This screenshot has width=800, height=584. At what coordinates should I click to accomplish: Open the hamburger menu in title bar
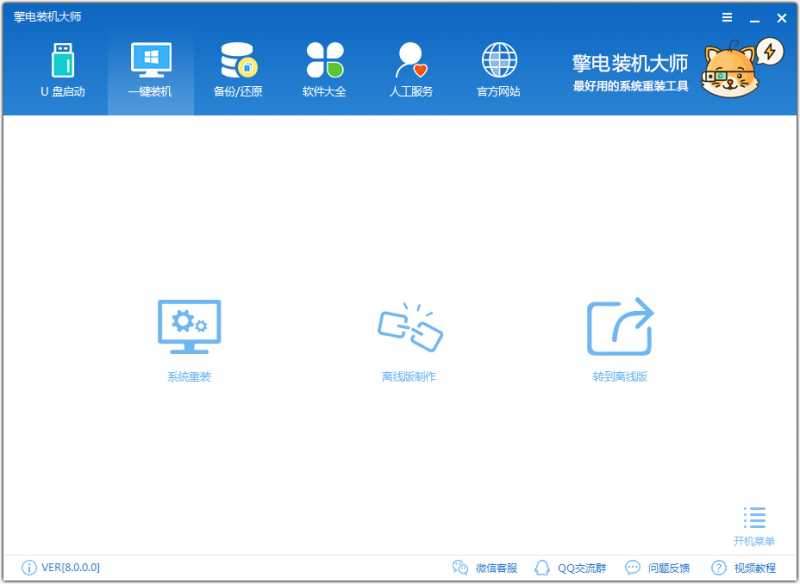726,17
